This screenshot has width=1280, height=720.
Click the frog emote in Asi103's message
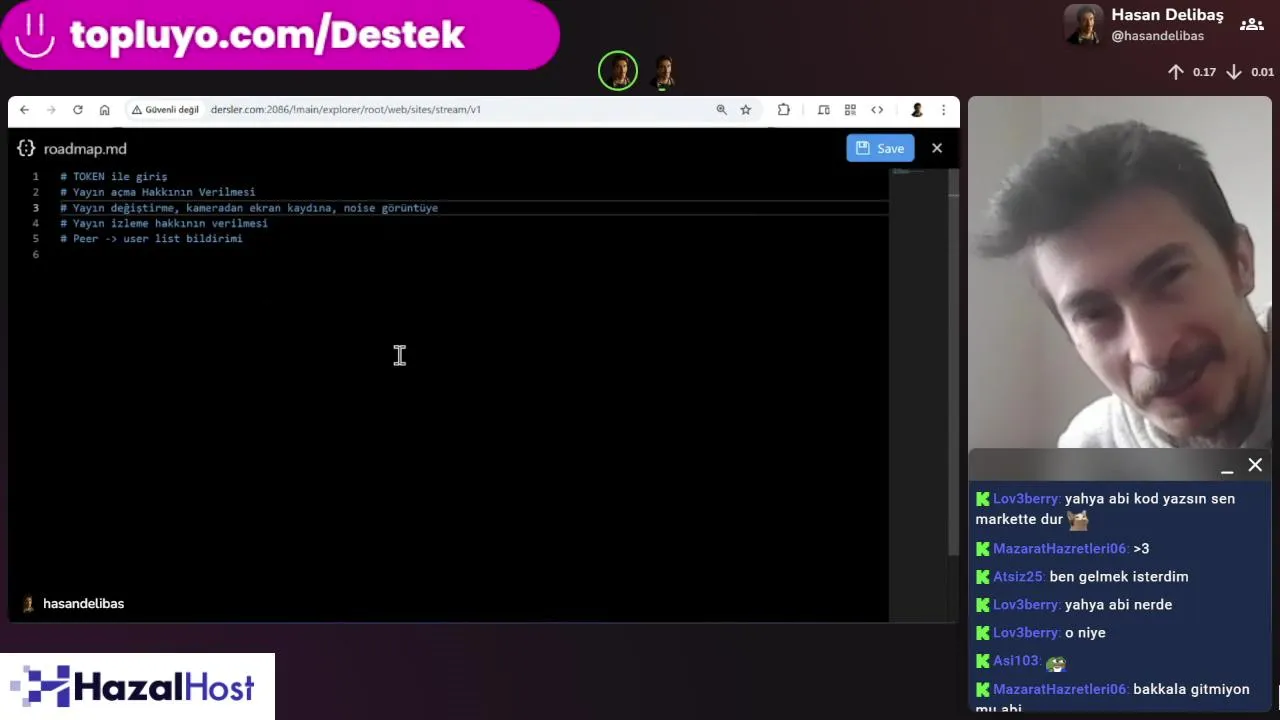pos(1055,662)
